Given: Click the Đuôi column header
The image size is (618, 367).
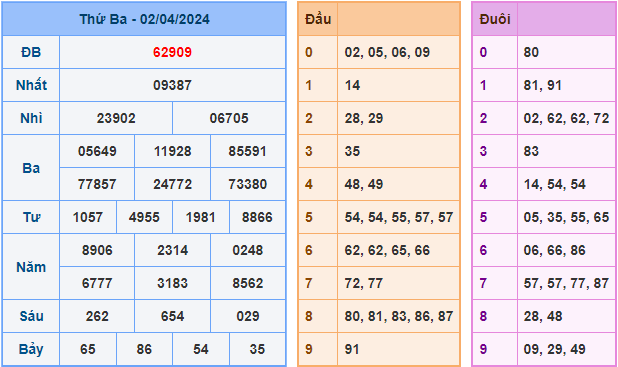Looking at the screenshot, I should pos(495,19).
